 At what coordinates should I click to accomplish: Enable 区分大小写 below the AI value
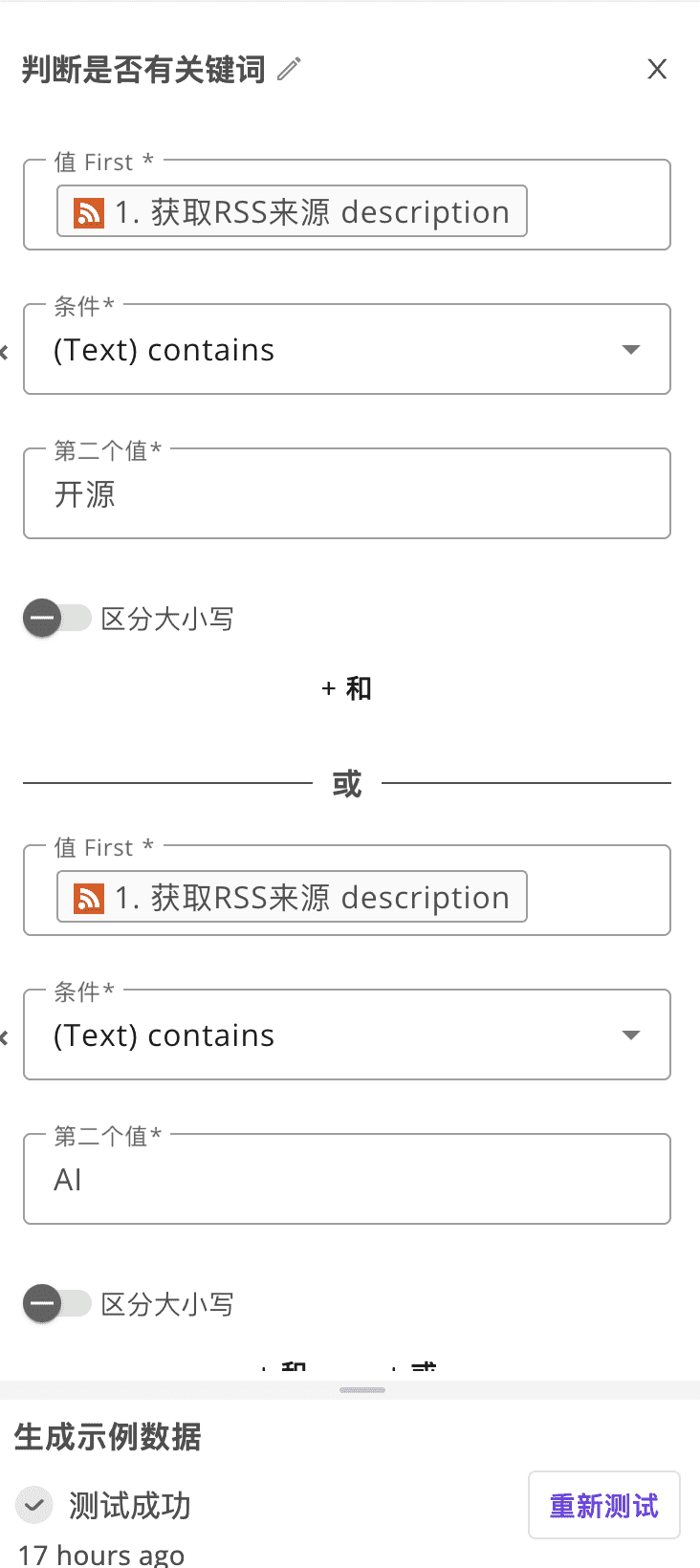click(56, 1303)
